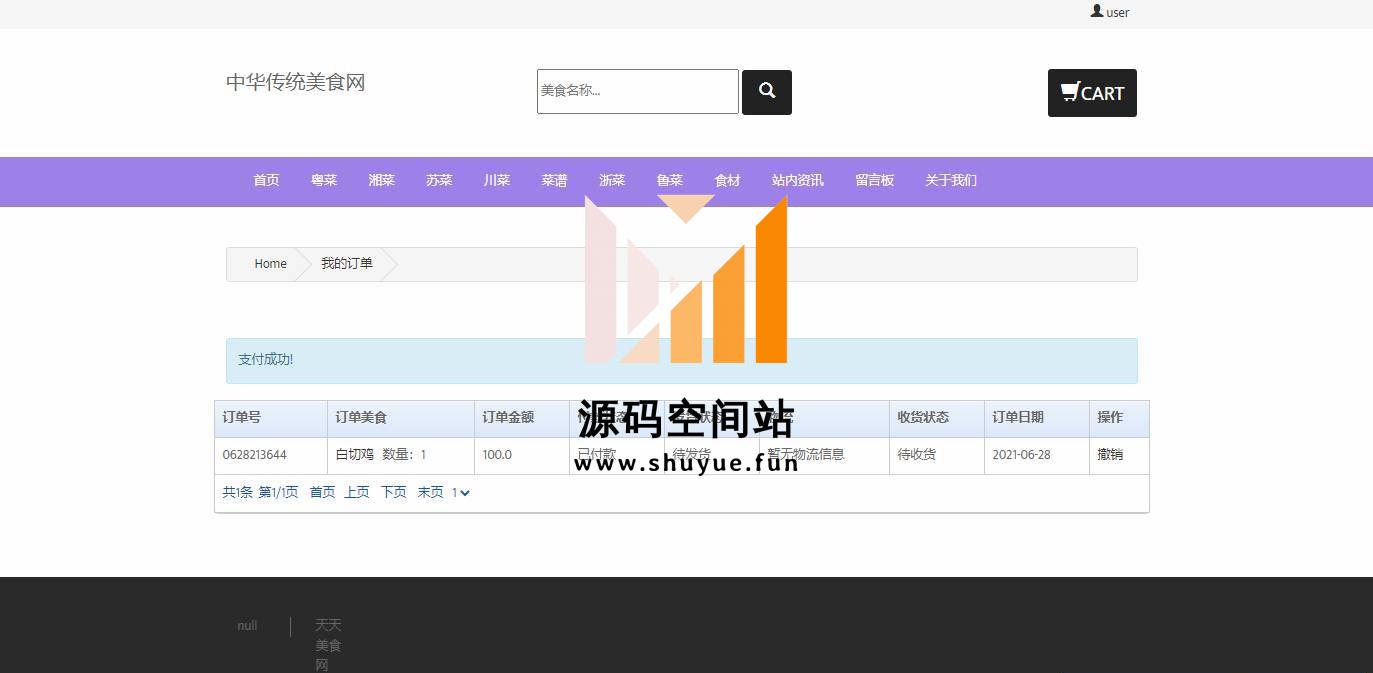Click the Home breadcrumb link
1373x673 pixels.
pyautogui.click(x=270, y=264)
